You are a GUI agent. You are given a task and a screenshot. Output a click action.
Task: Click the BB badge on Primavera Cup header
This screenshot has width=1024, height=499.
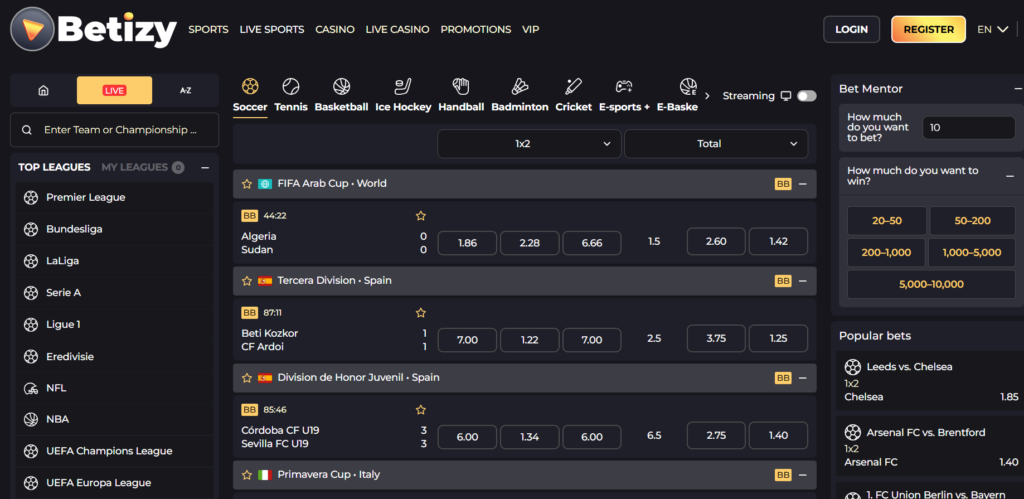(x=783, y=475)
